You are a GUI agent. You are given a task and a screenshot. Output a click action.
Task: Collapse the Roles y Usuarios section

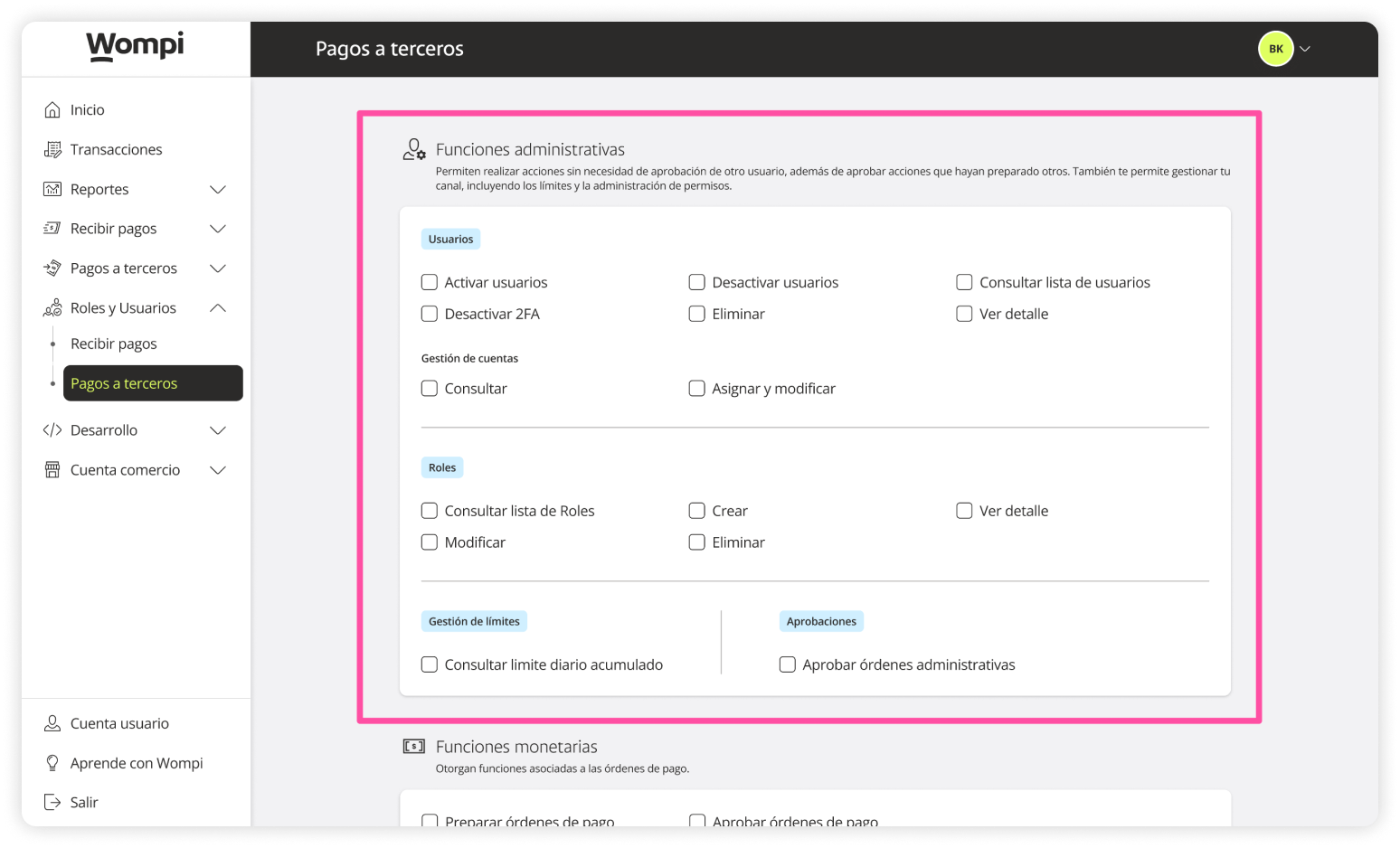click(218, 308)
